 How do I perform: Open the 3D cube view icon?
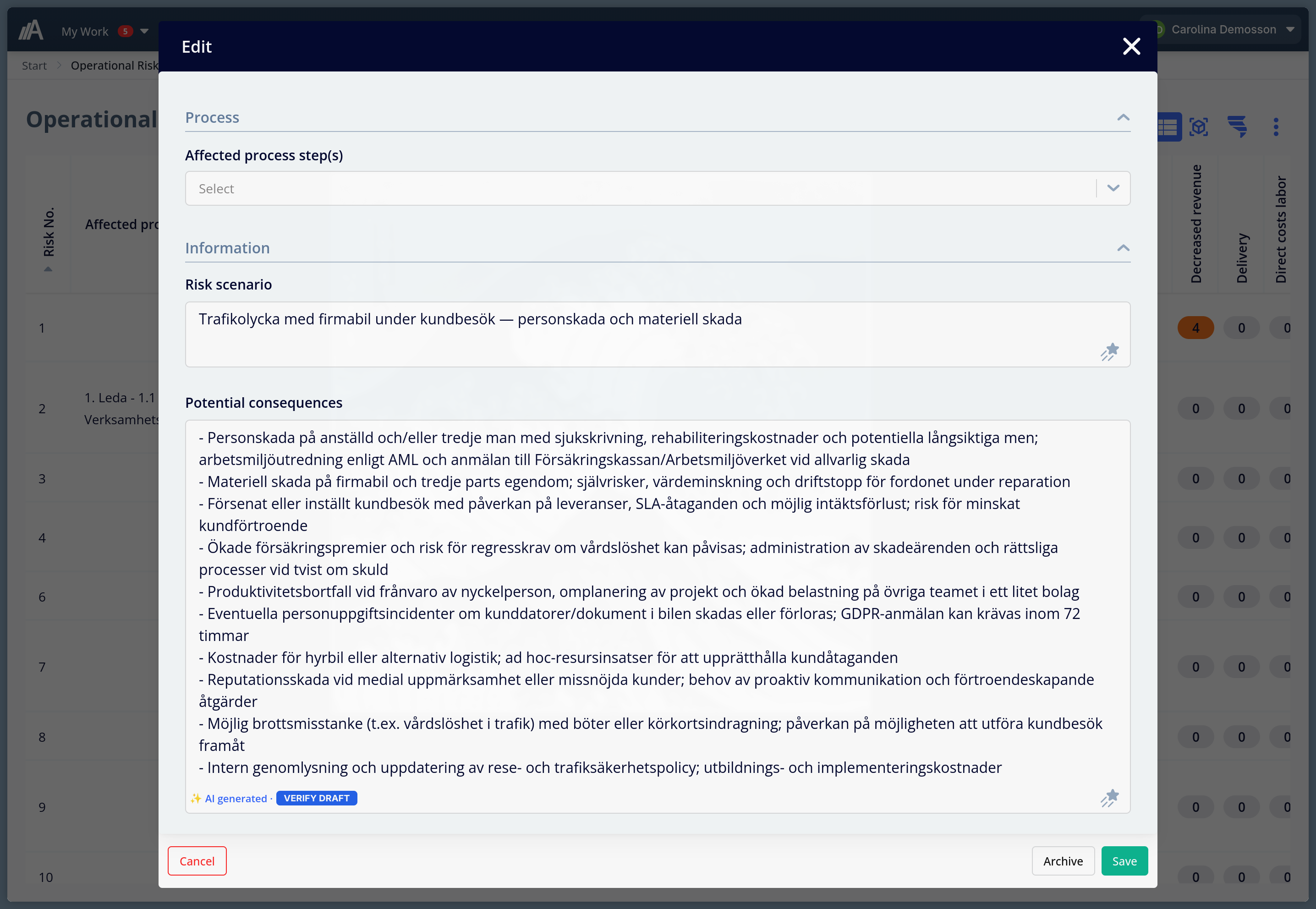tap(1200, 127)
